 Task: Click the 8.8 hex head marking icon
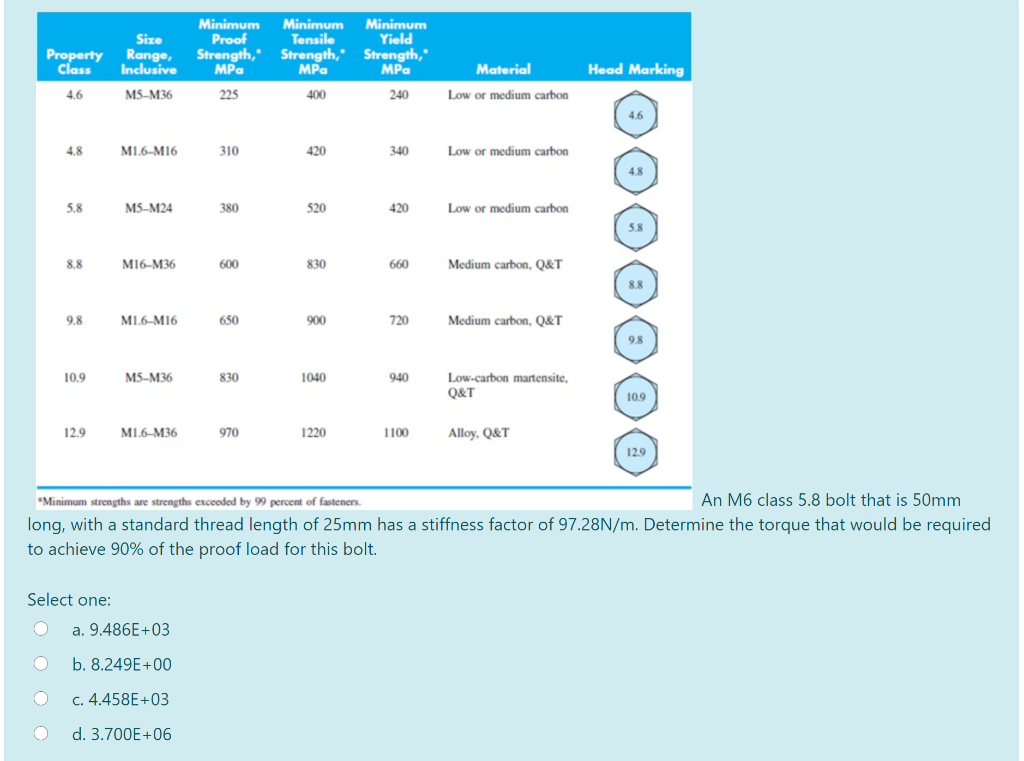click(x=634, y=284)
